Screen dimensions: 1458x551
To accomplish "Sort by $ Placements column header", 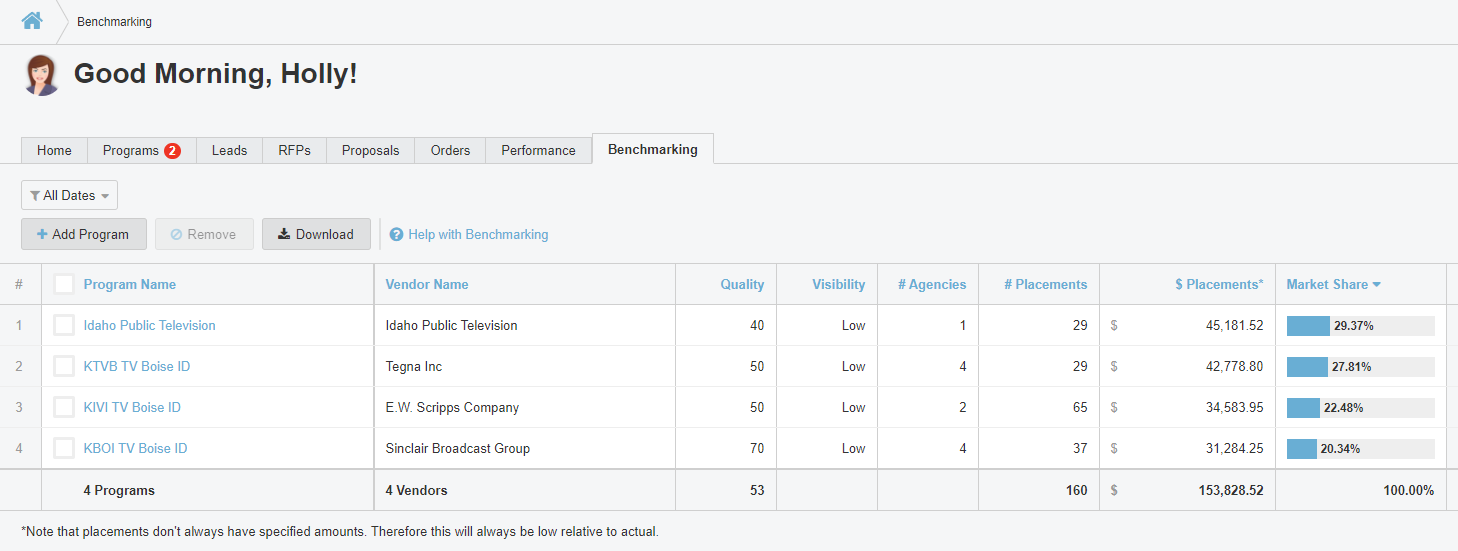I will pos(1219,284).
